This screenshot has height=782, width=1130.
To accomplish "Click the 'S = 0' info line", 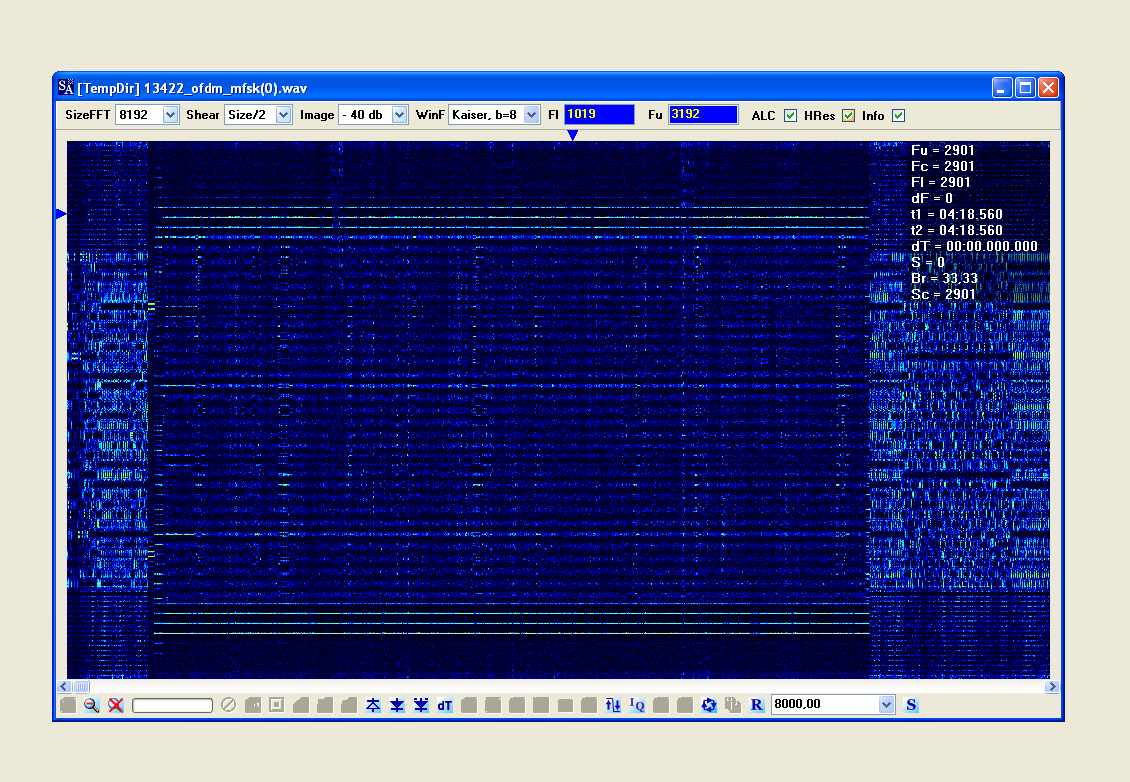I will coord(927,262).
